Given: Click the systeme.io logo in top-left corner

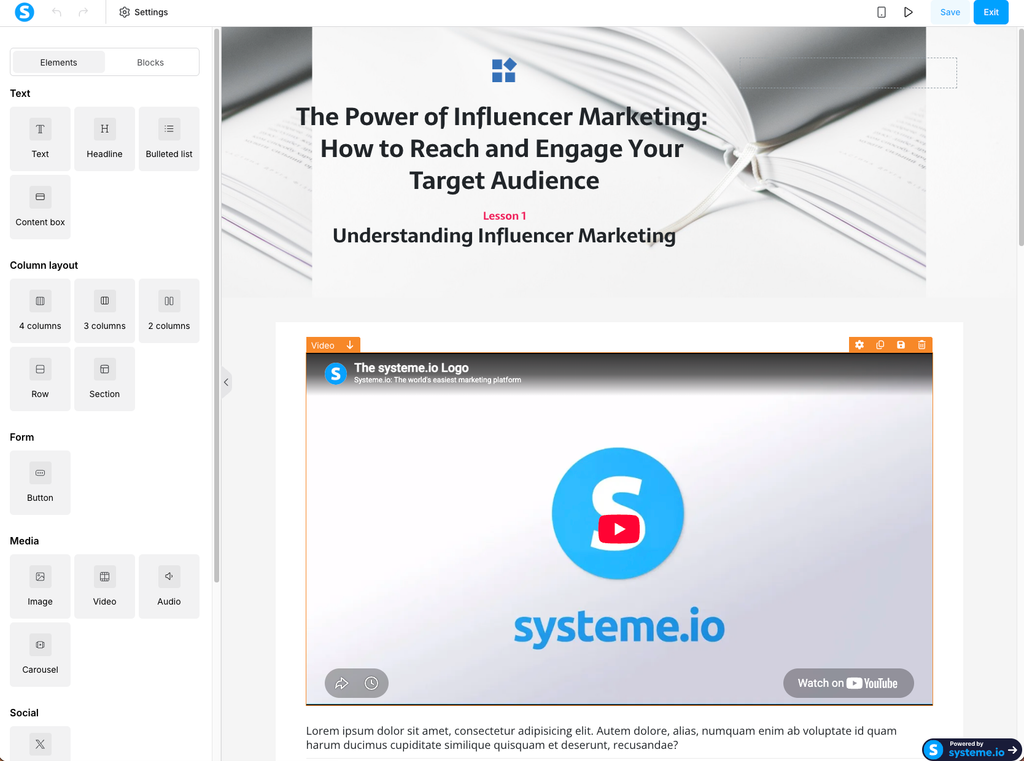Looking at the screenshot, I should [24, 12].
